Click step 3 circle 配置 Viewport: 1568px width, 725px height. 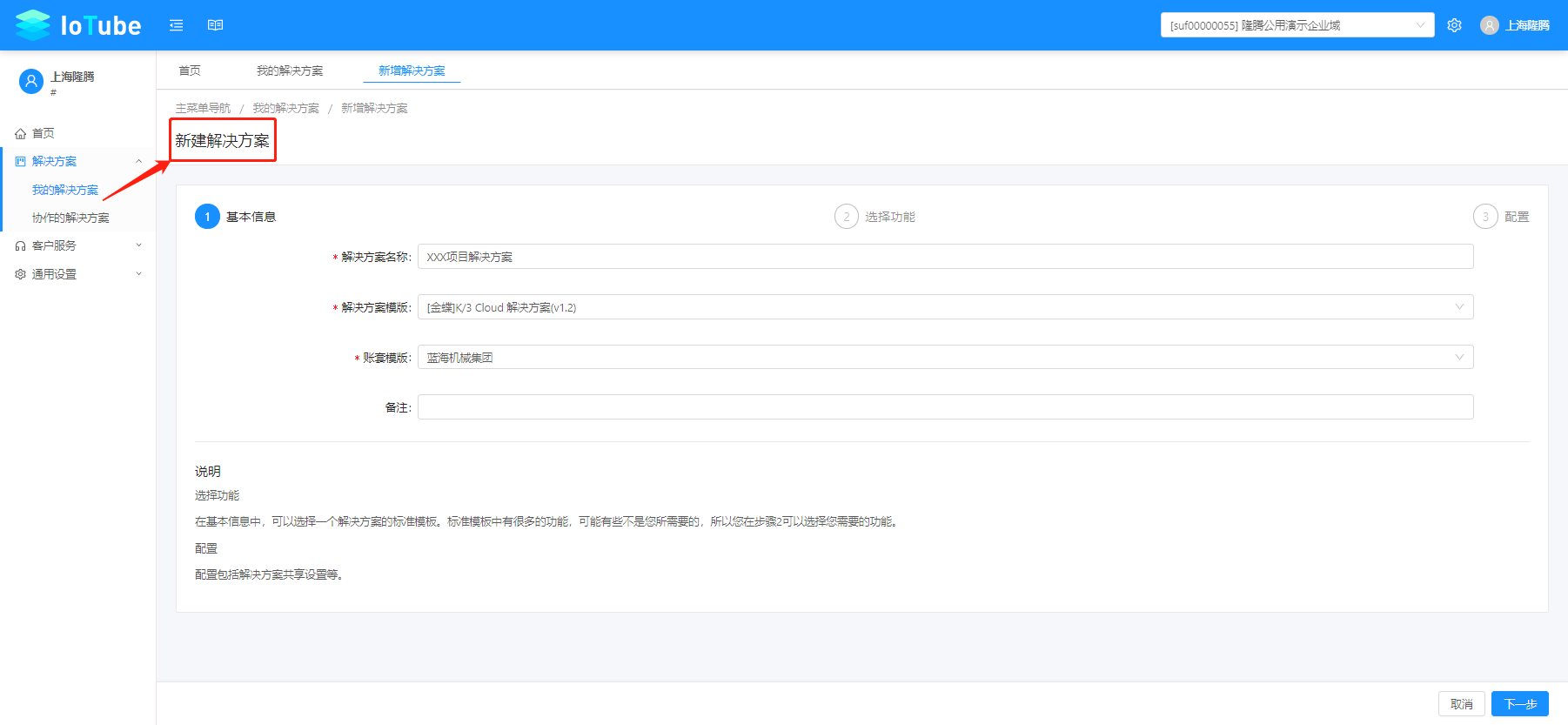click(x=1485, y=217)
